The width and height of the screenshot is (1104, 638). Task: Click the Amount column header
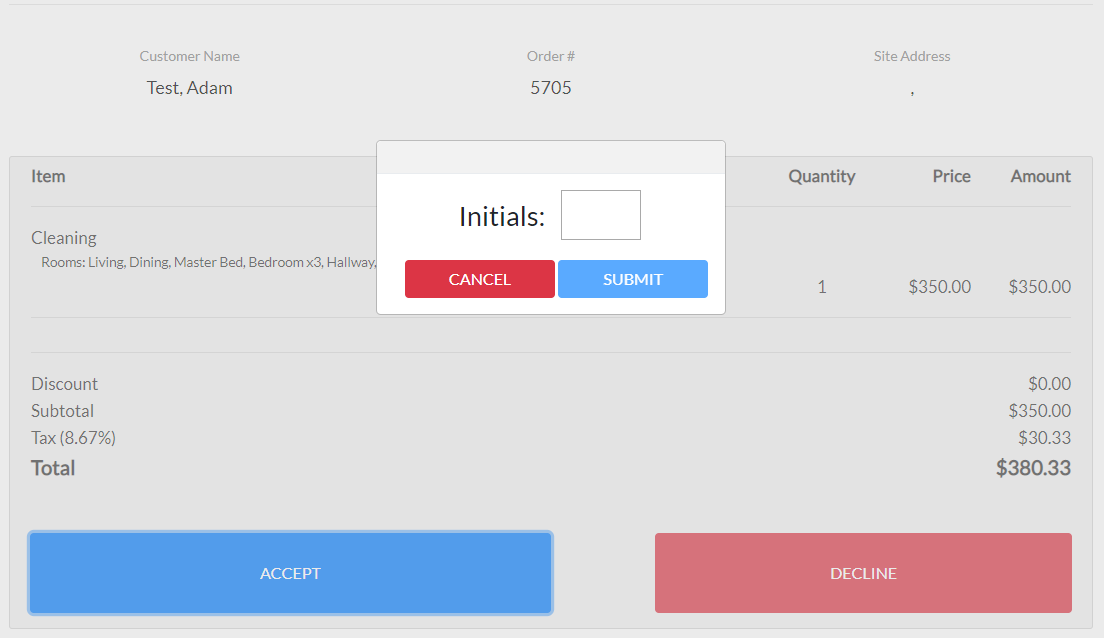1040,176
